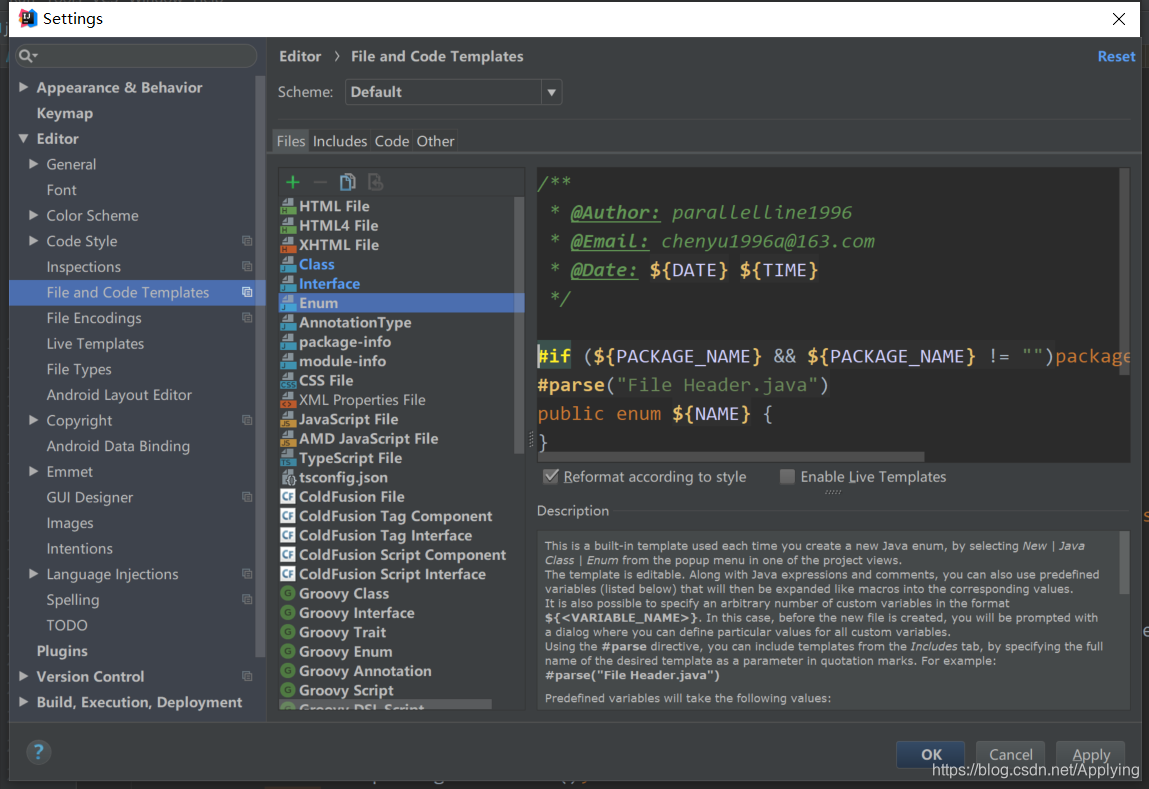Enable Live Templates checkbox

coord(787,477)
